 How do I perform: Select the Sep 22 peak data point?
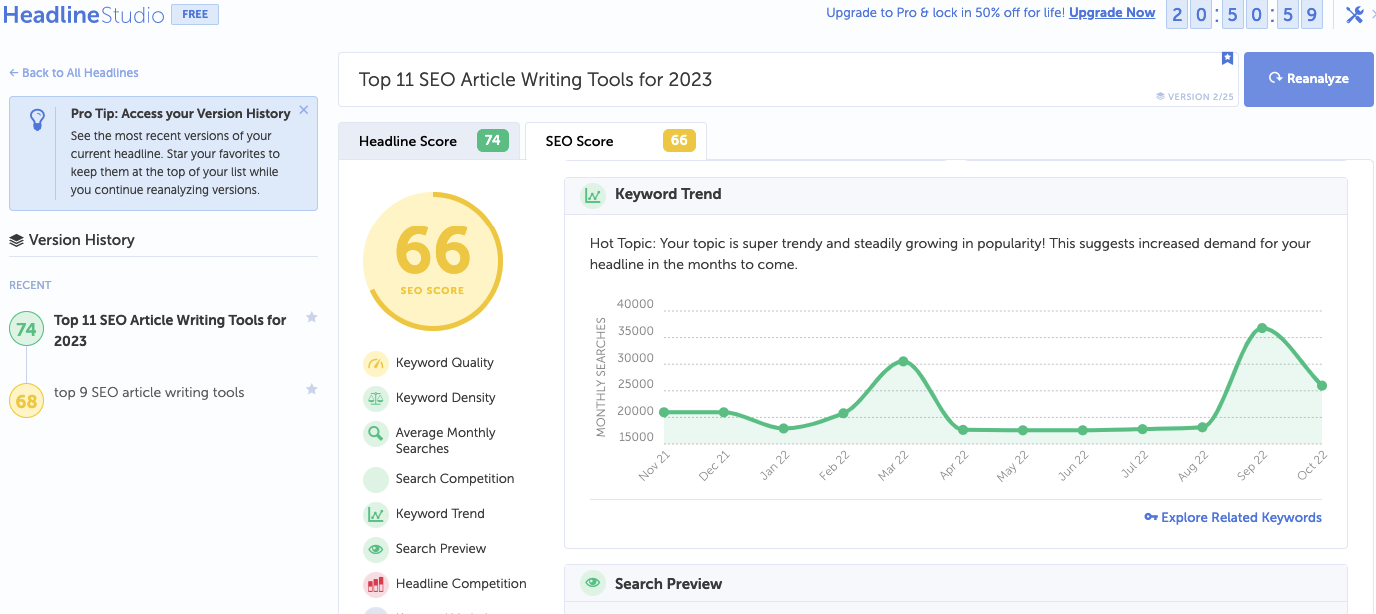[x=1262, y=327]
